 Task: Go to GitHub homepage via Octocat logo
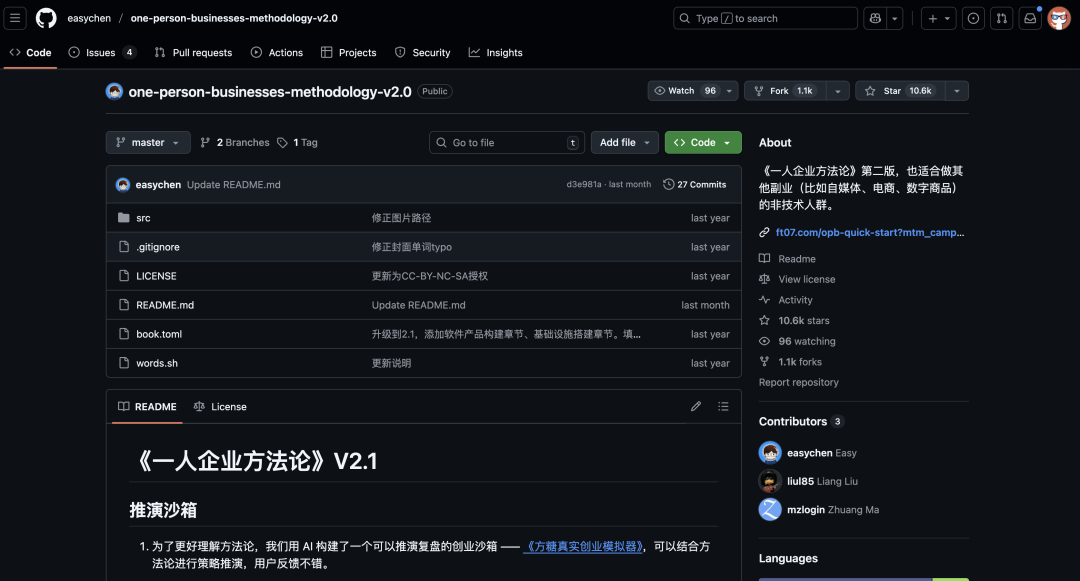(46, 18)
